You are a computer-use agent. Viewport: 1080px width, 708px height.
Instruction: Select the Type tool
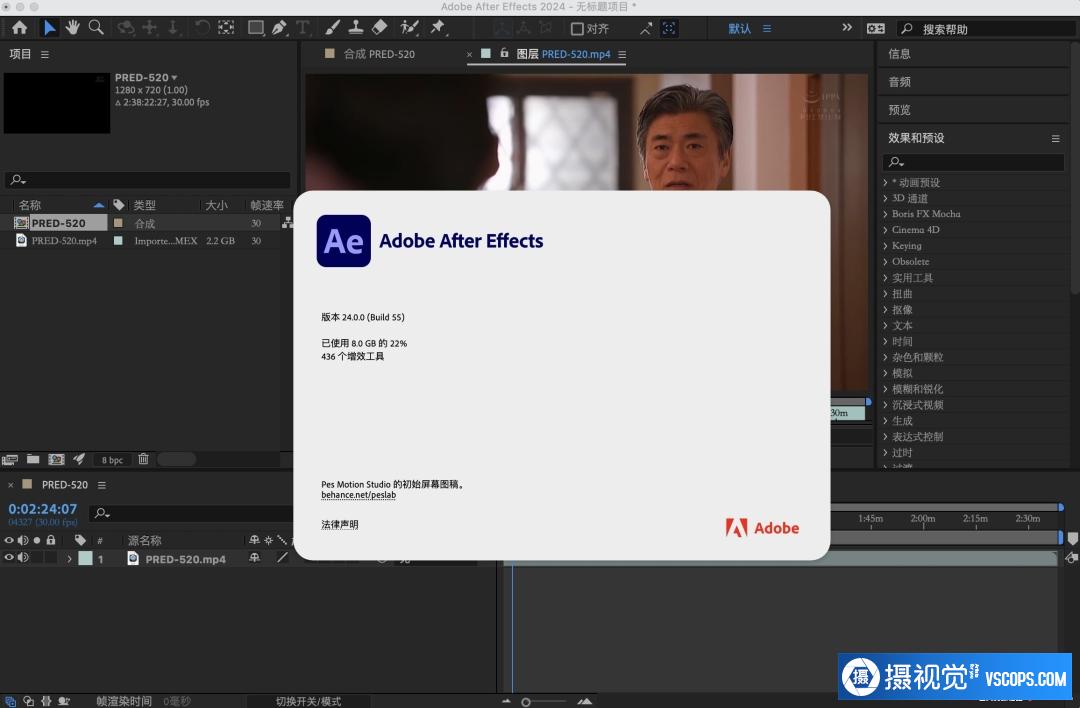pyautogui.click(x=302, y=28)
